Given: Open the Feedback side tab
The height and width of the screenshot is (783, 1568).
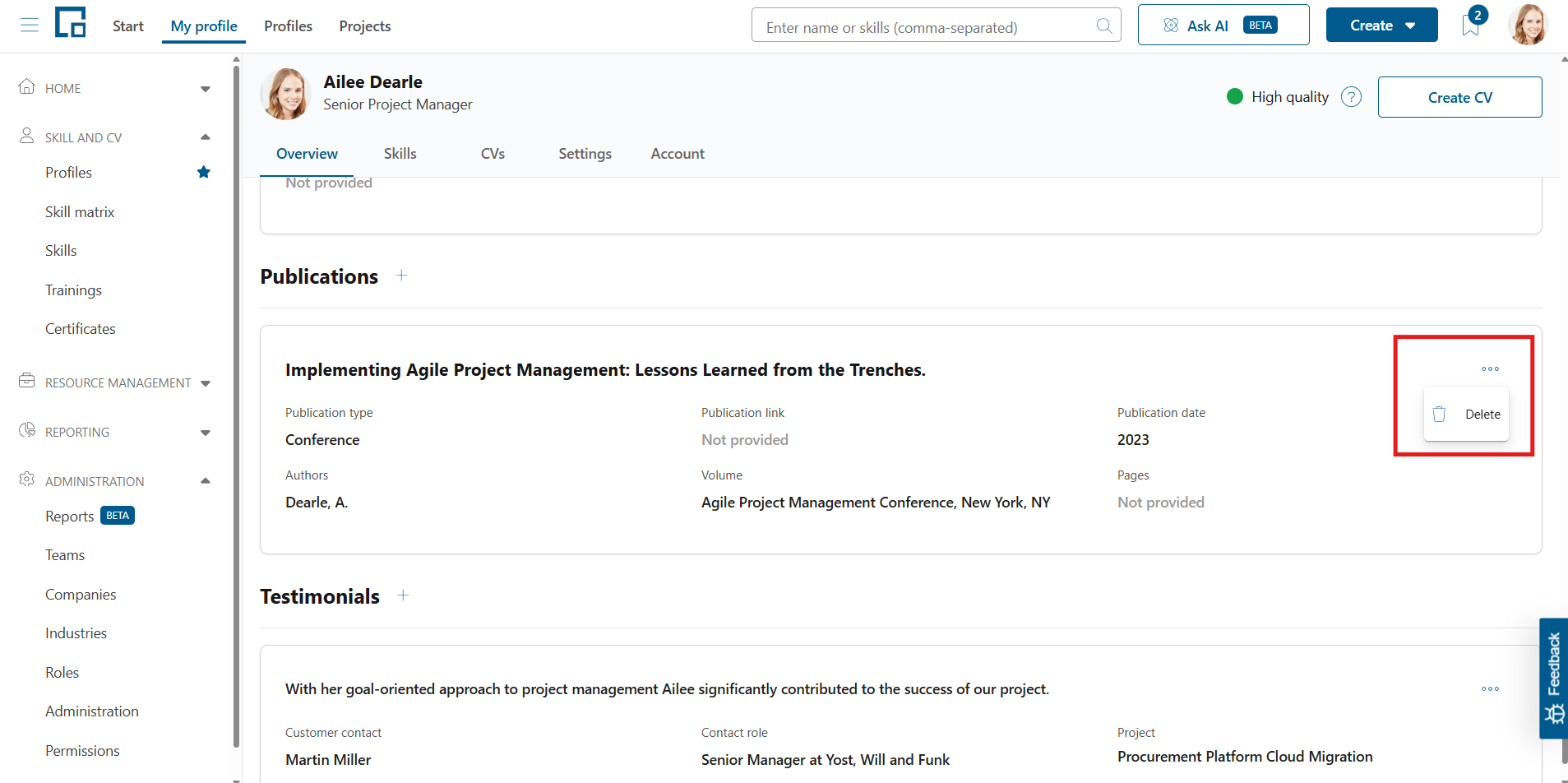Looking at the screenshot, I should tap(1553, 678).
